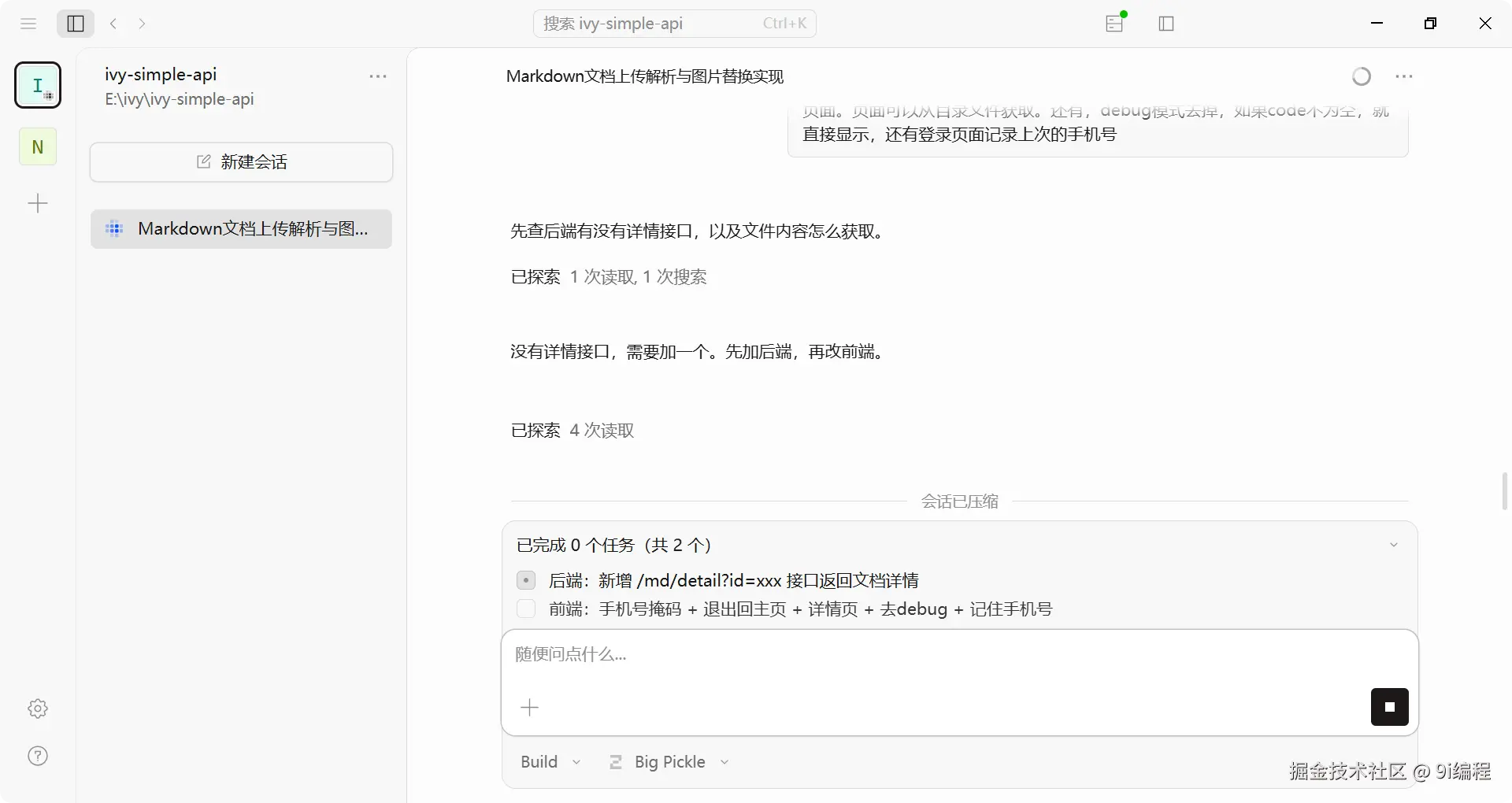The height and width of the screenshot is (803, 1512).
Task: Select the 'N' project avatar
Action: click(x=38, y=146)
